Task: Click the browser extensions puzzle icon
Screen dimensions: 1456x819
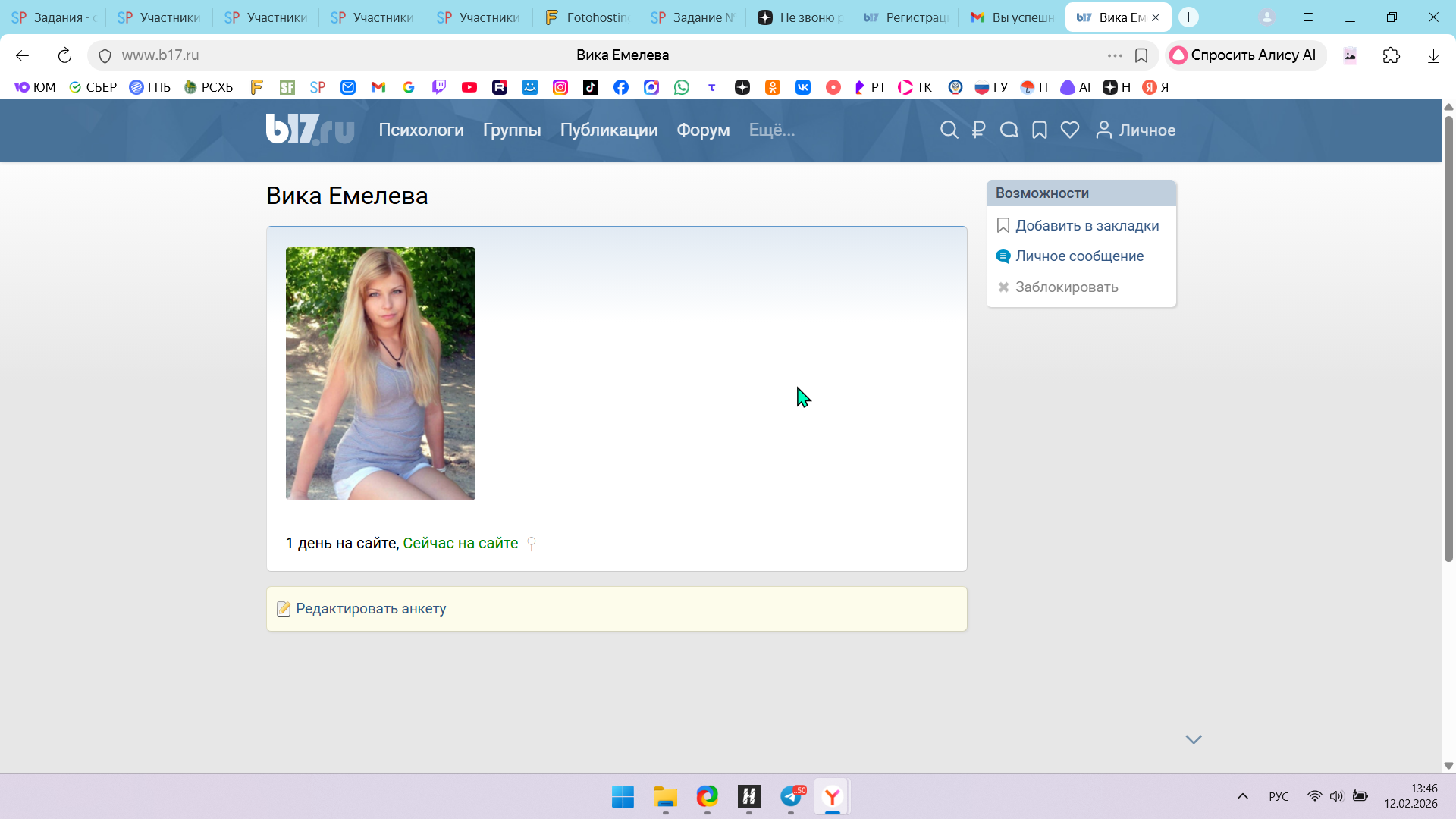Action: click(1392, 55)
